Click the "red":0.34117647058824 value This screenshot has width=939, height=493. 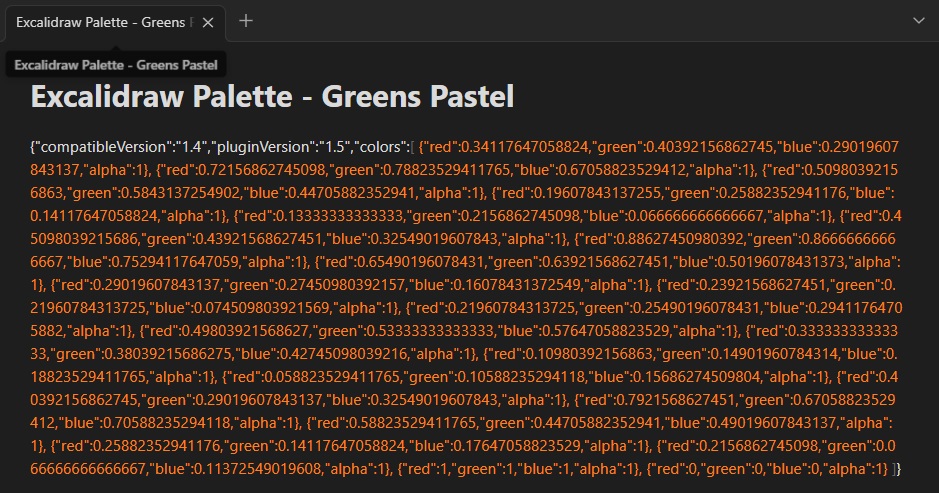coord(508,147)
